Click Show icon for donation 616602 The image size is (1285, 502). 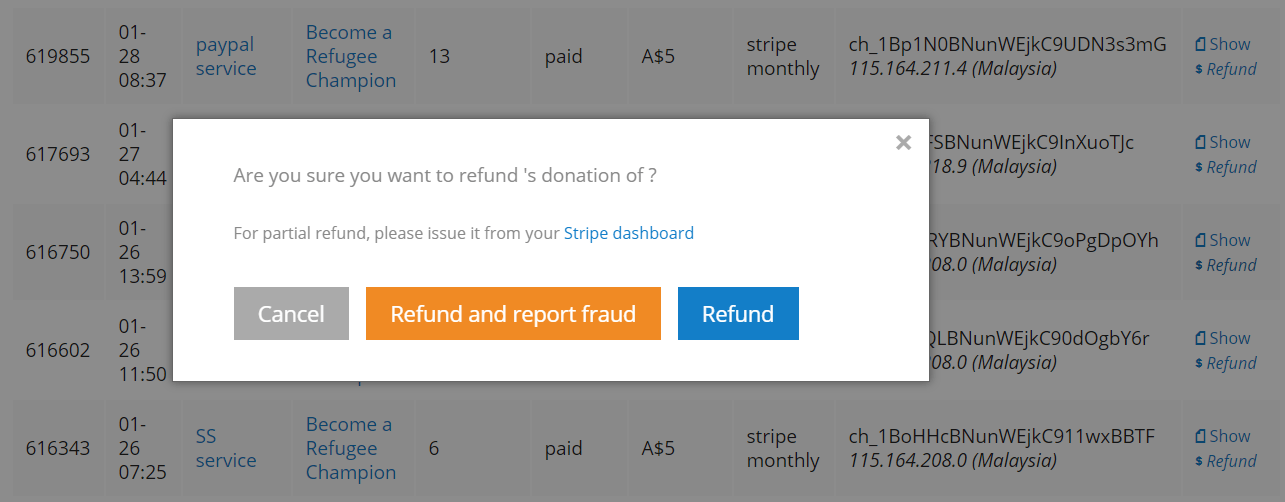1223,338
